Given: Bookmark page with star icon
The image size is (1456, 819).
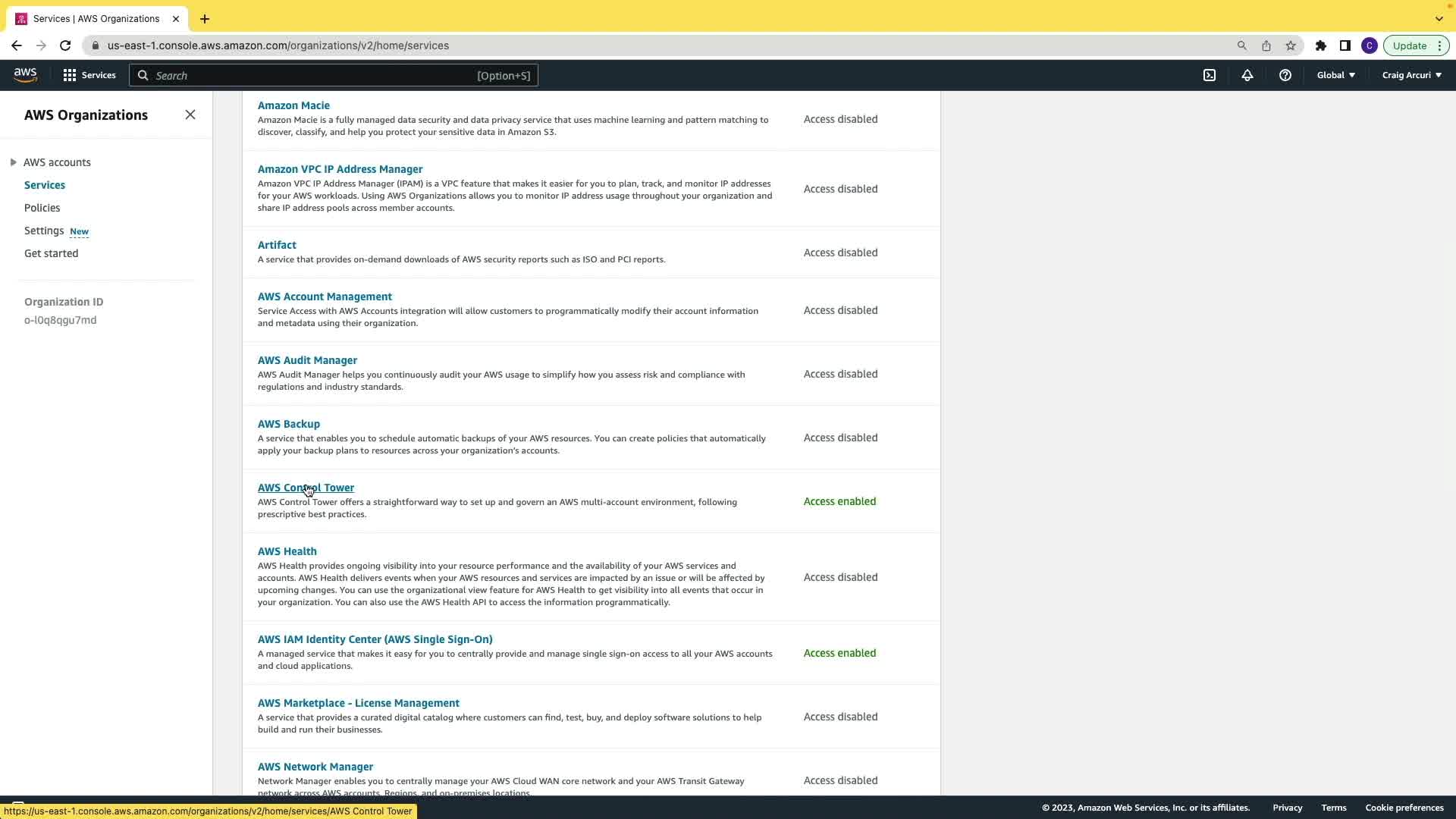Looking at the screenshot, I should [1291, 45].
